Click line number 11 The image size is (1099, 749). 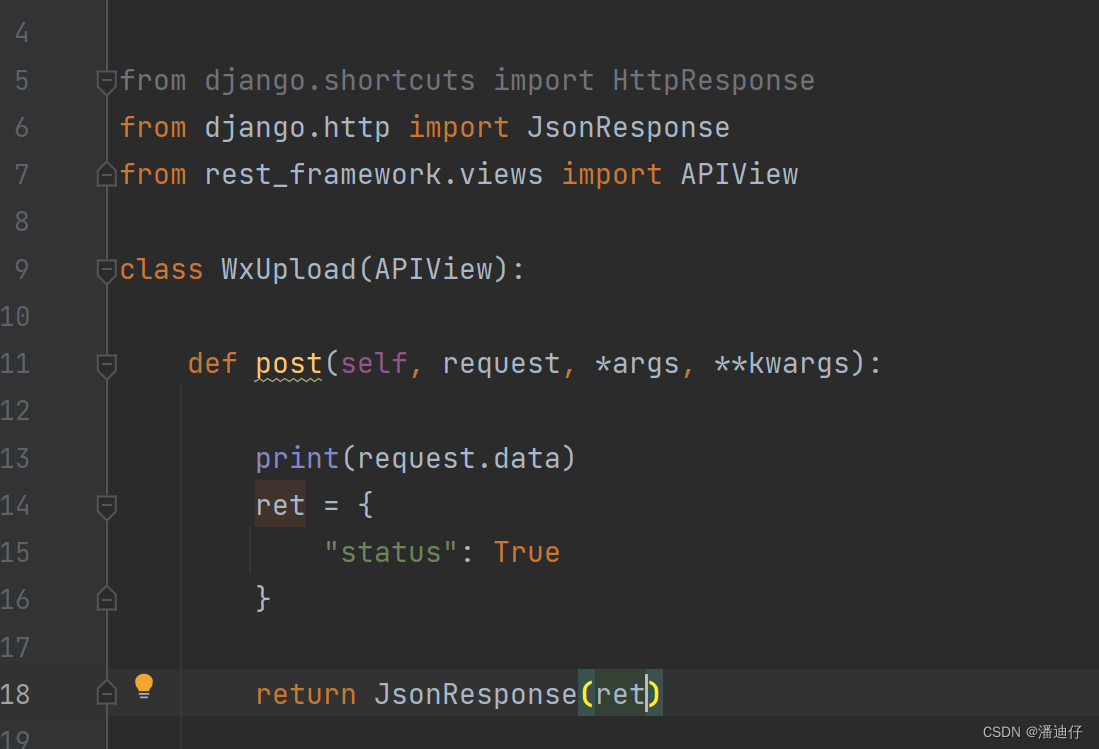point(16,364)
